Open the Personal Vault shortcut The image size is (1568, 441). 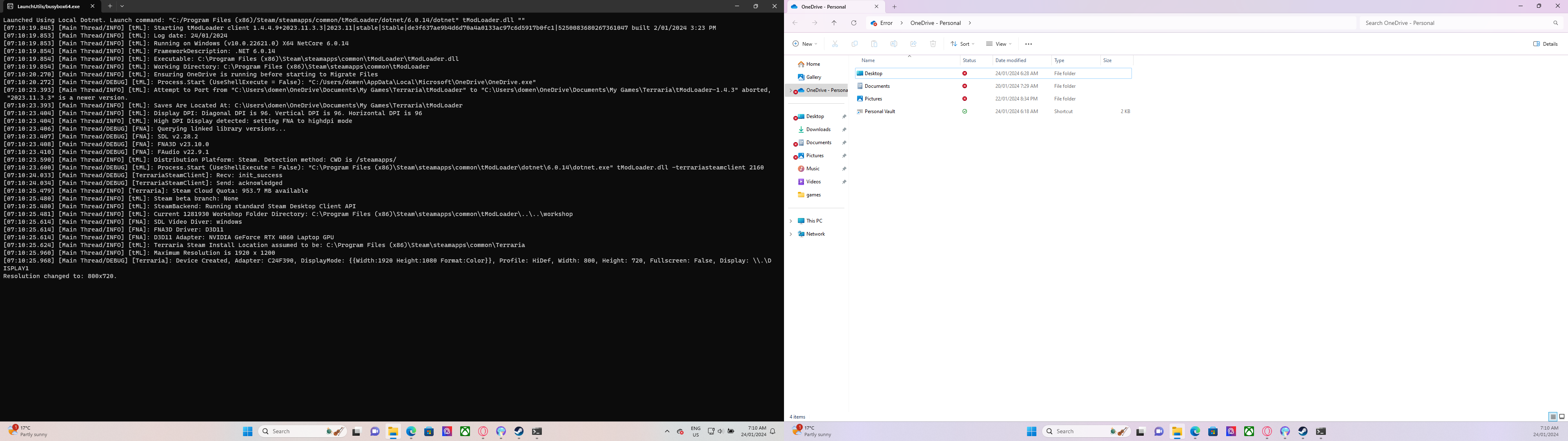coord(880,111)
